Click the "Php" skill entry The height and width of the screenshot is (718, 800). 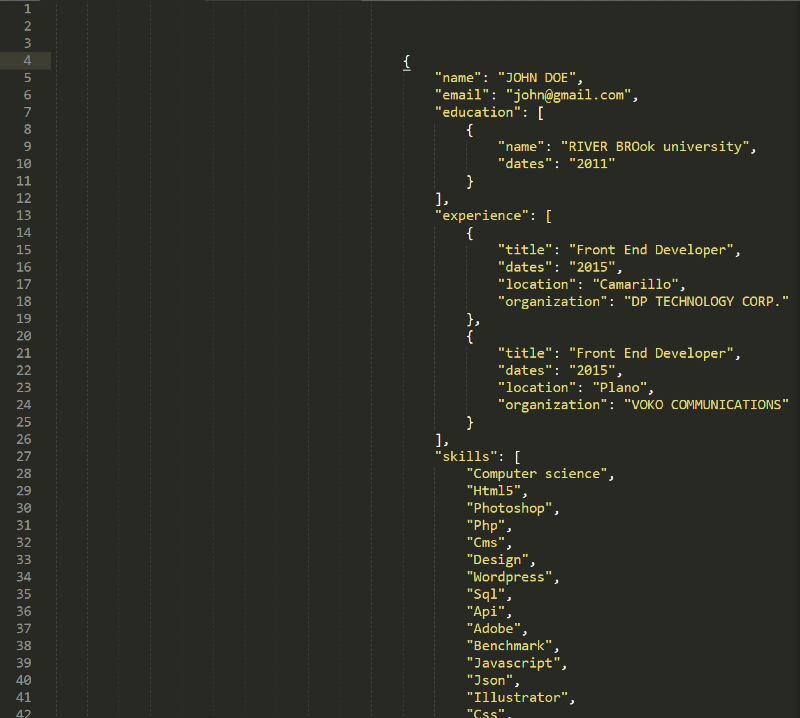[486, 525]
